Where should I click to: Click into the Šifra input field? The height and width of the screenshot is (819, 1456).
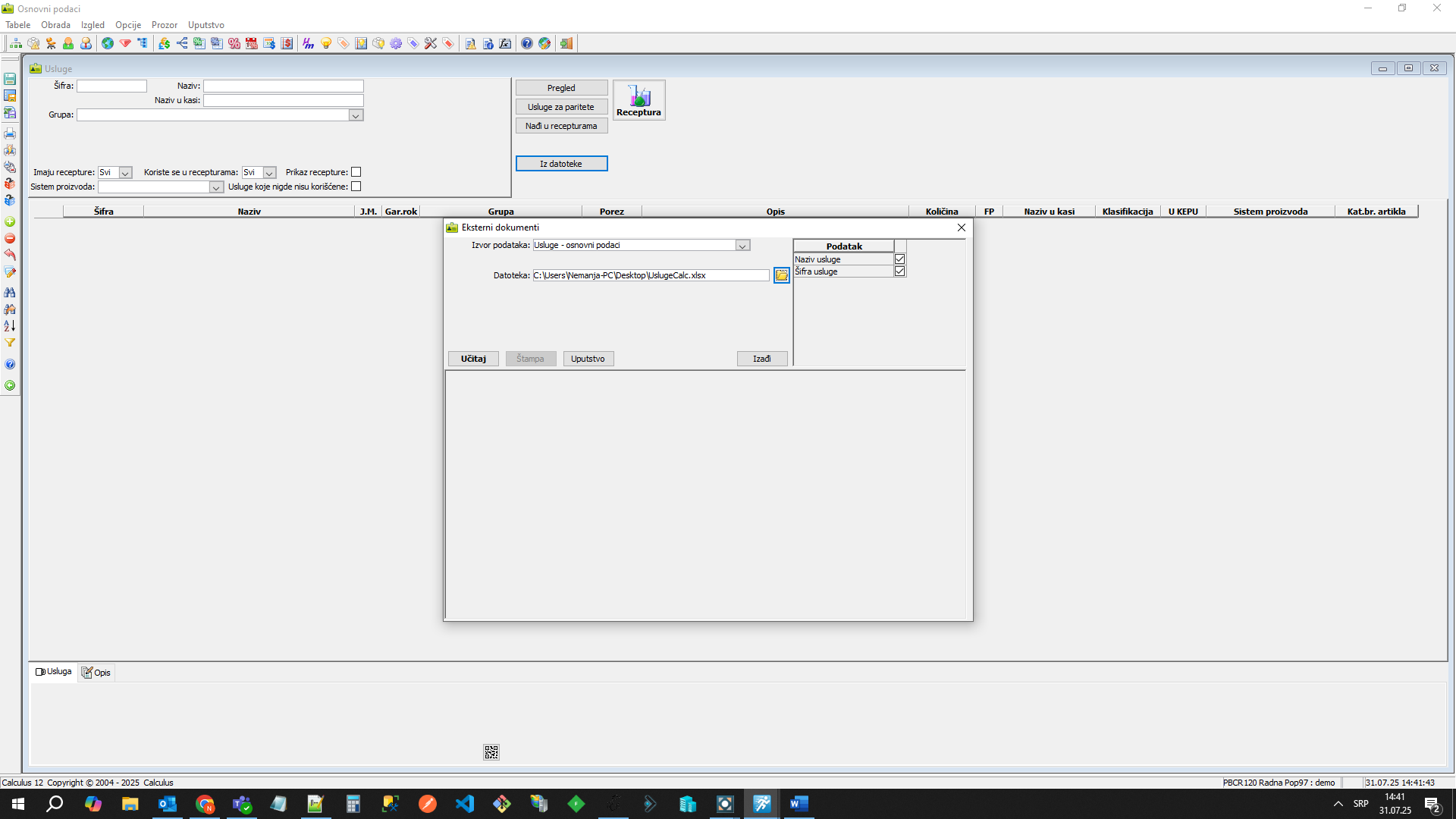[111, 86]
